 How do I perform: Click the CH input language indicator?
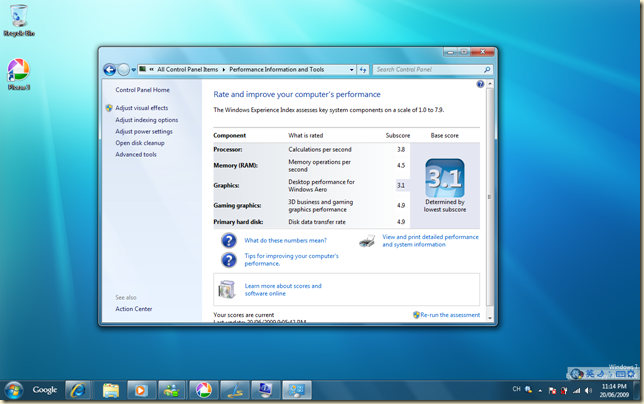(516, 389)
